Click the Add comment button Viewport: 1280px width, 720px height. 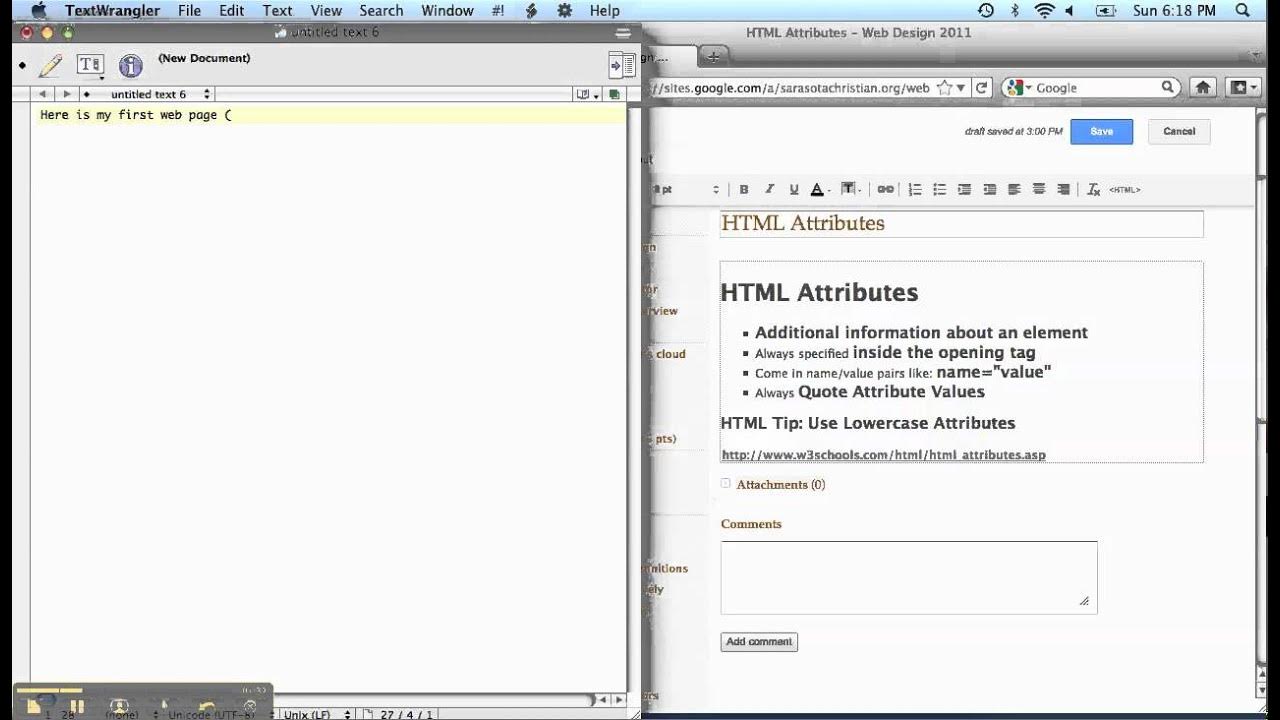[759, 642]
